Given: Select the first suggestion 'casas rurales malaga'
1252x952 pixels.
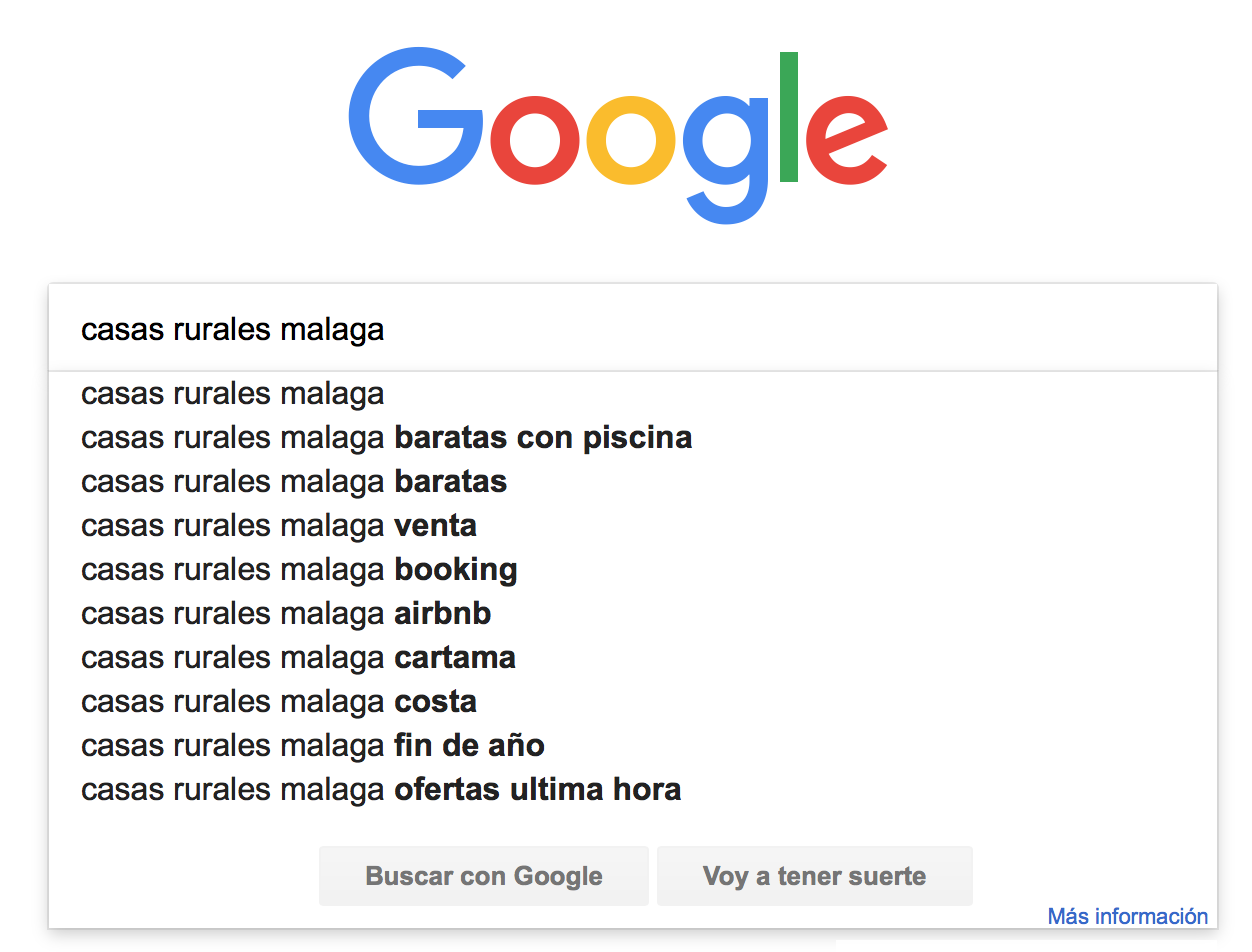Looking at the screenshot, I should point(633,394).
